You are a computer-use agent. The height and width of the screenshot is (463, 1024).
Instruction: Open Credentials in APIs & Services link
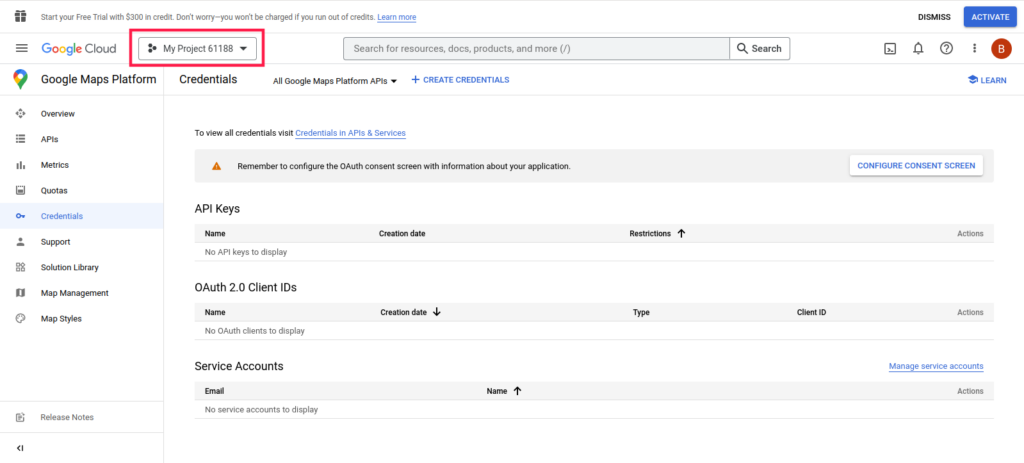(x=350, y=133)
